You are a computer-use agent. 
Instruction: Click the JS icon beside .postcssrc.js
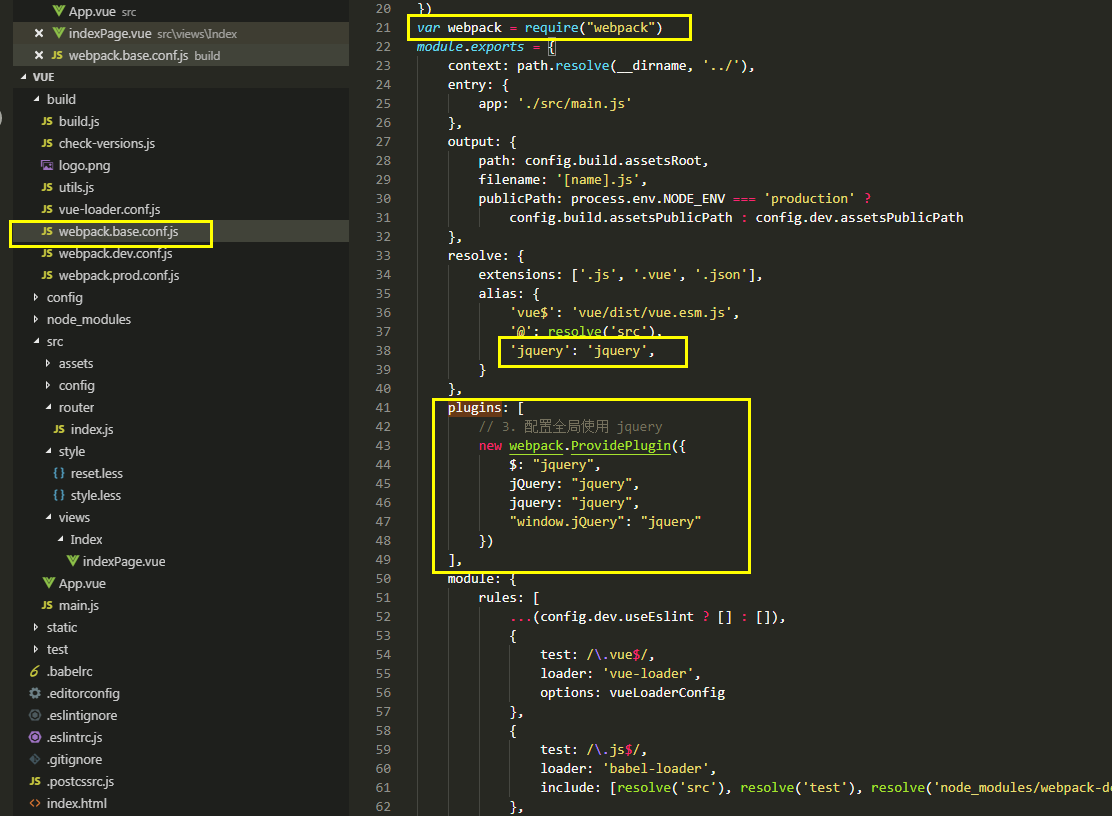coord(35,781)
